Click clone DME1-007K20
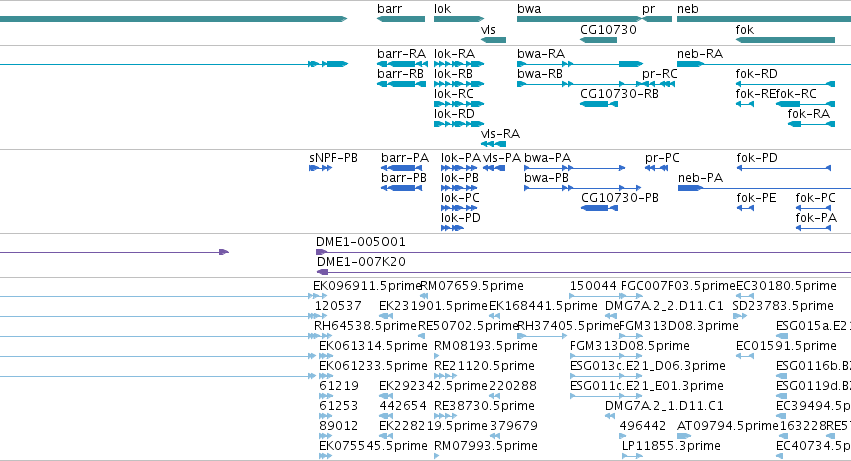 coord(583,273)
